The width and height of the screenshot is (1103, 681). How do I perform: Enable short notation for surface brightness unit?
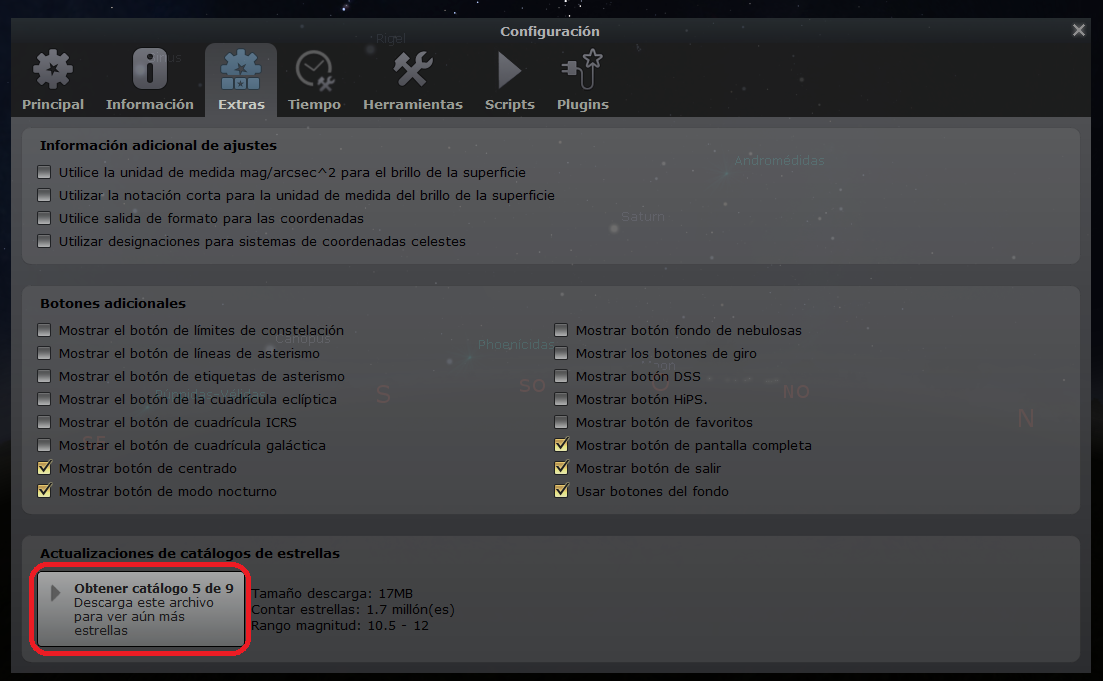coord(44,196)
